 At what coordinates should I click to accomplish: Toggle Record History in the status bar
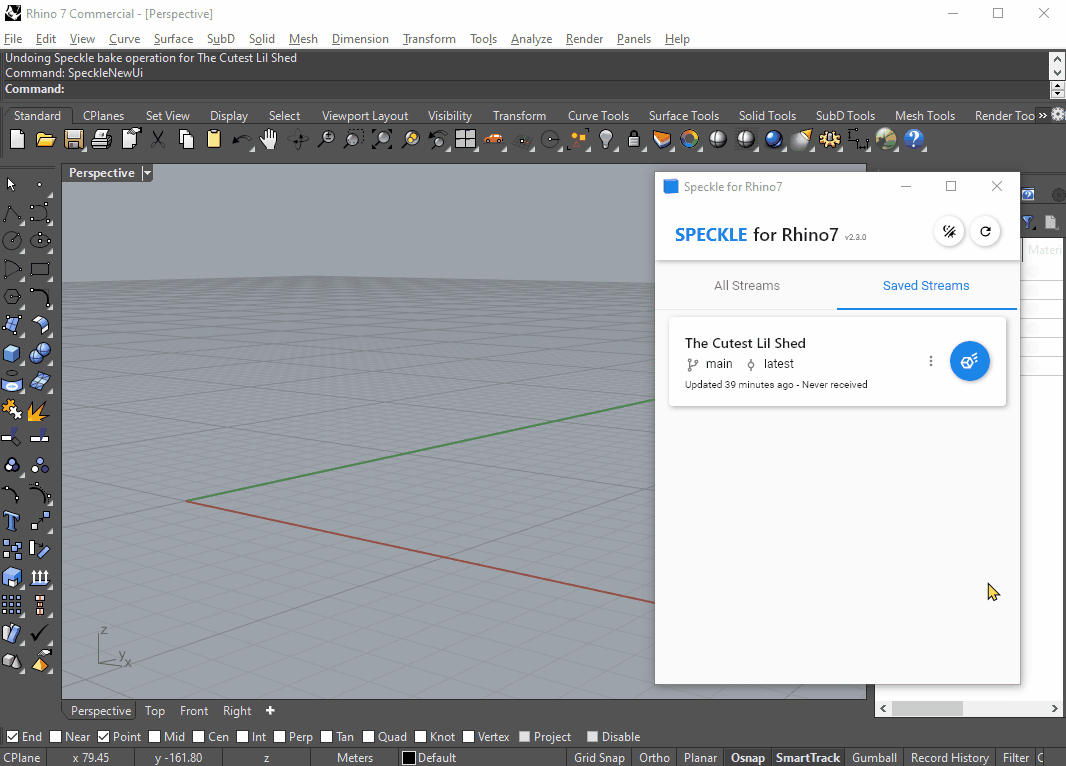tap(950, 758)
